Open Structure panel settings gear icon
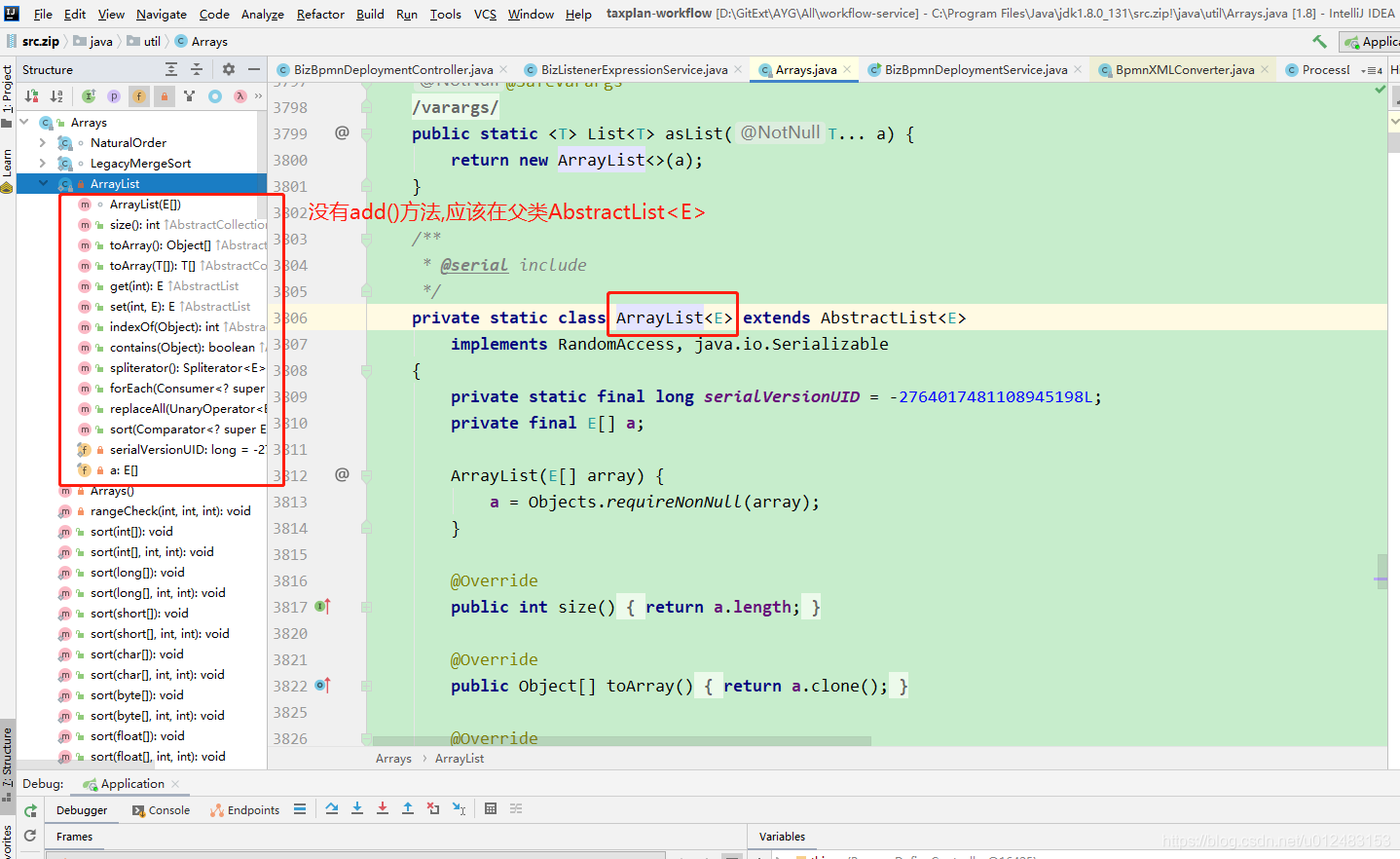1400x859 pixels. pyautogui.click(x=227, y=69)
